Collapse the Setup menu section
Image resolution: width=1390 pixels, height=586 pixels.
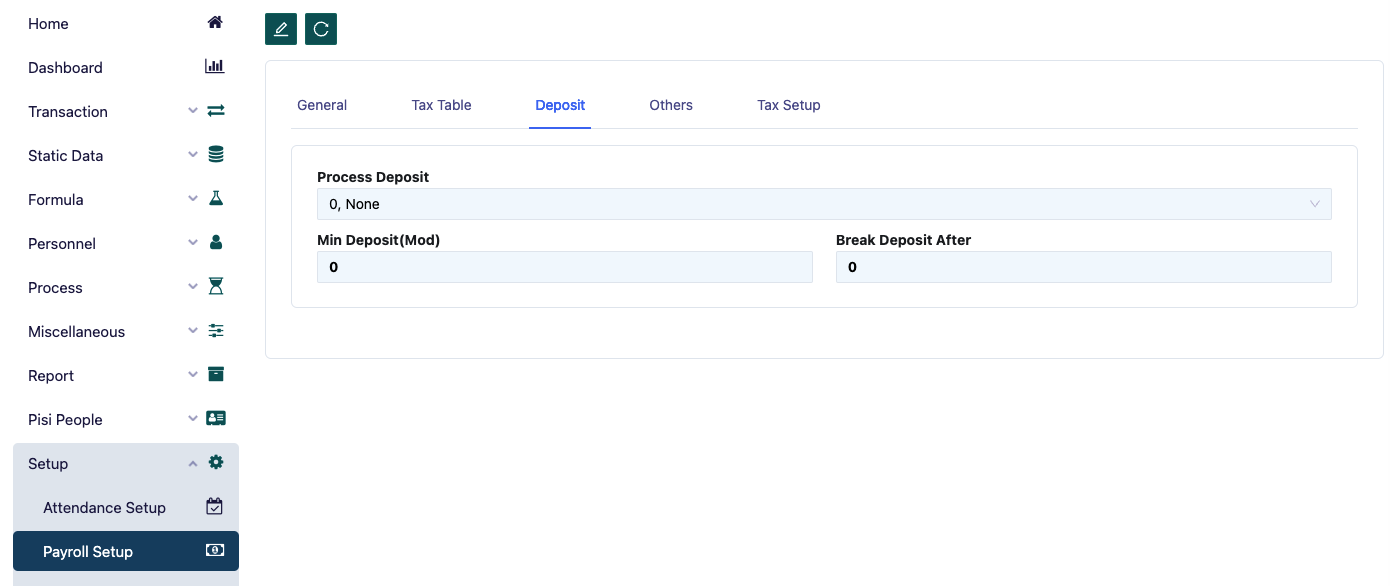[x=193, y=463]
